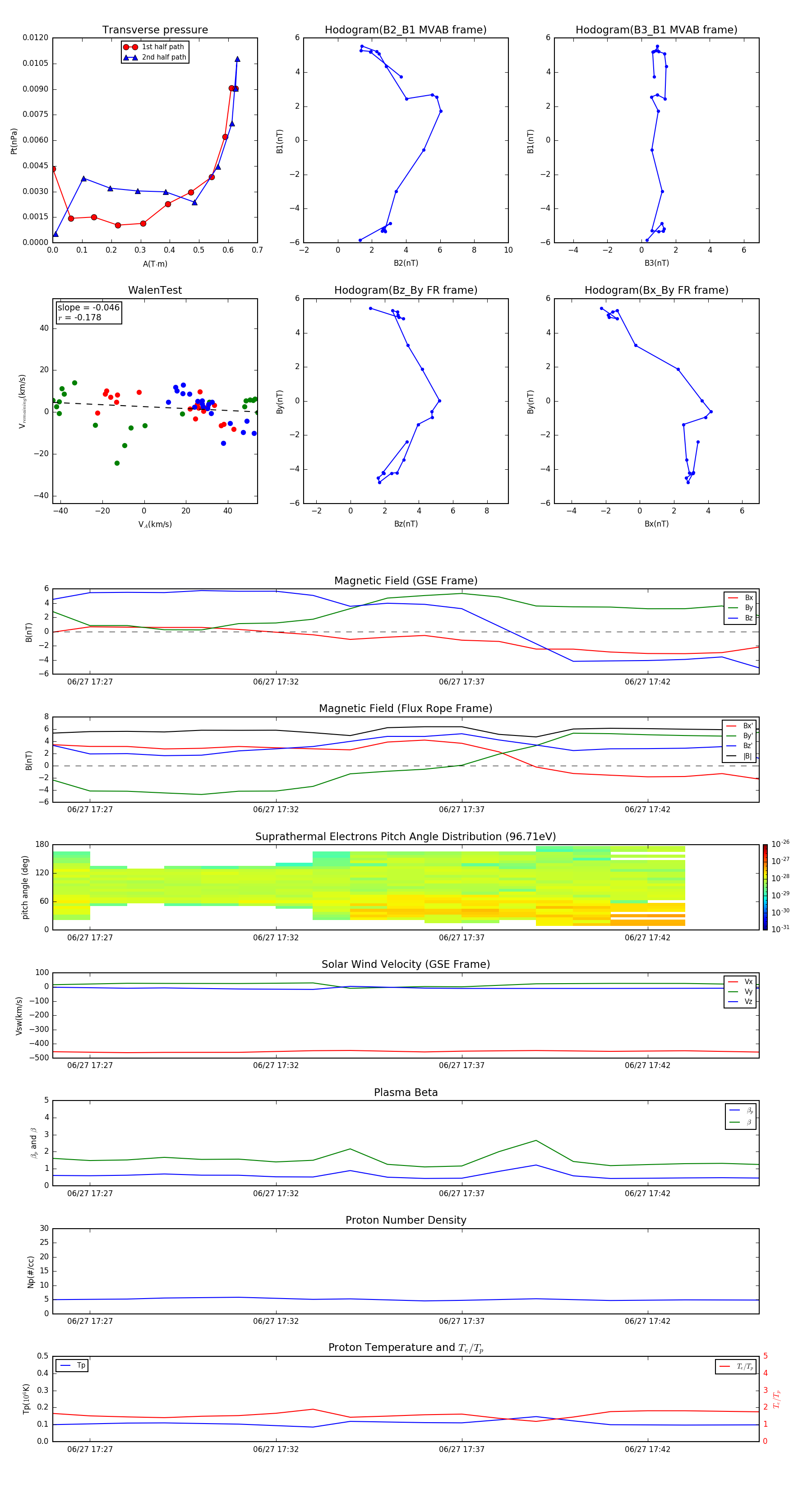The width and height of the screenshot is (812, 1489).
Task: Click the 'Magnetic Field (Flux Rope Frame)' title
Action: (406, 709)
